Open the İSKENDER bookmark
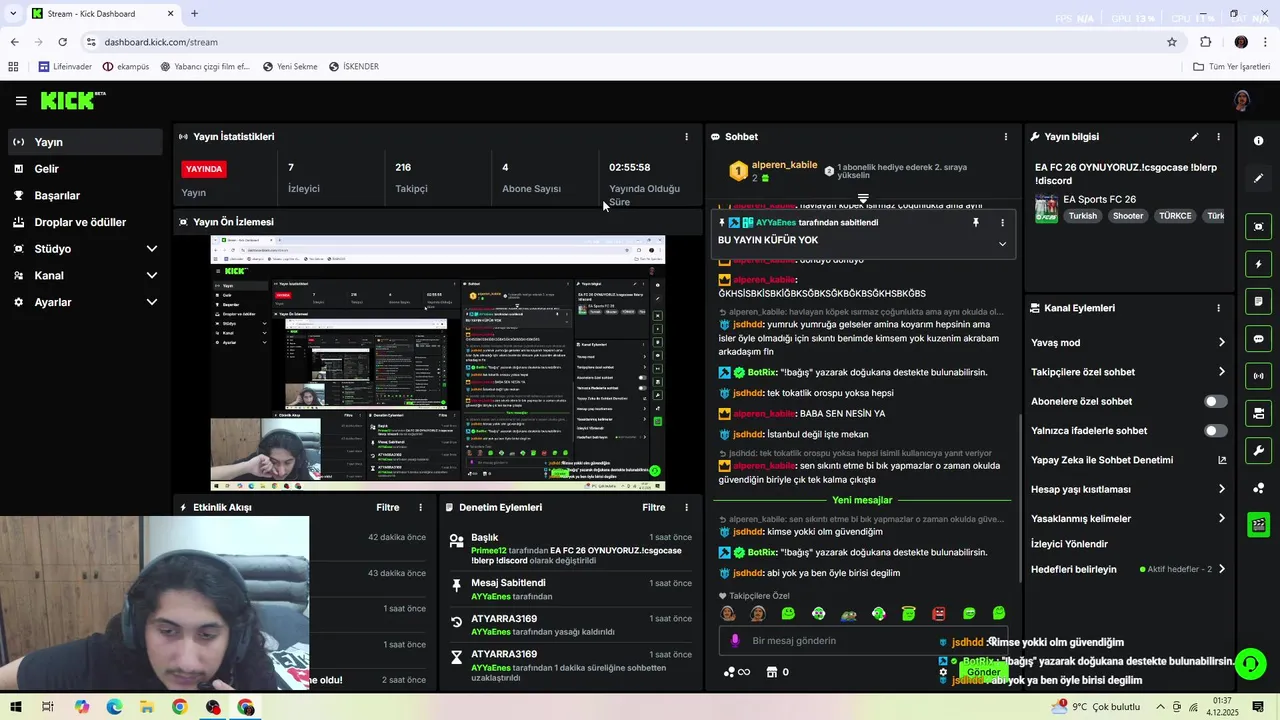Screen dimensions: 1280x720 point(353,67)
